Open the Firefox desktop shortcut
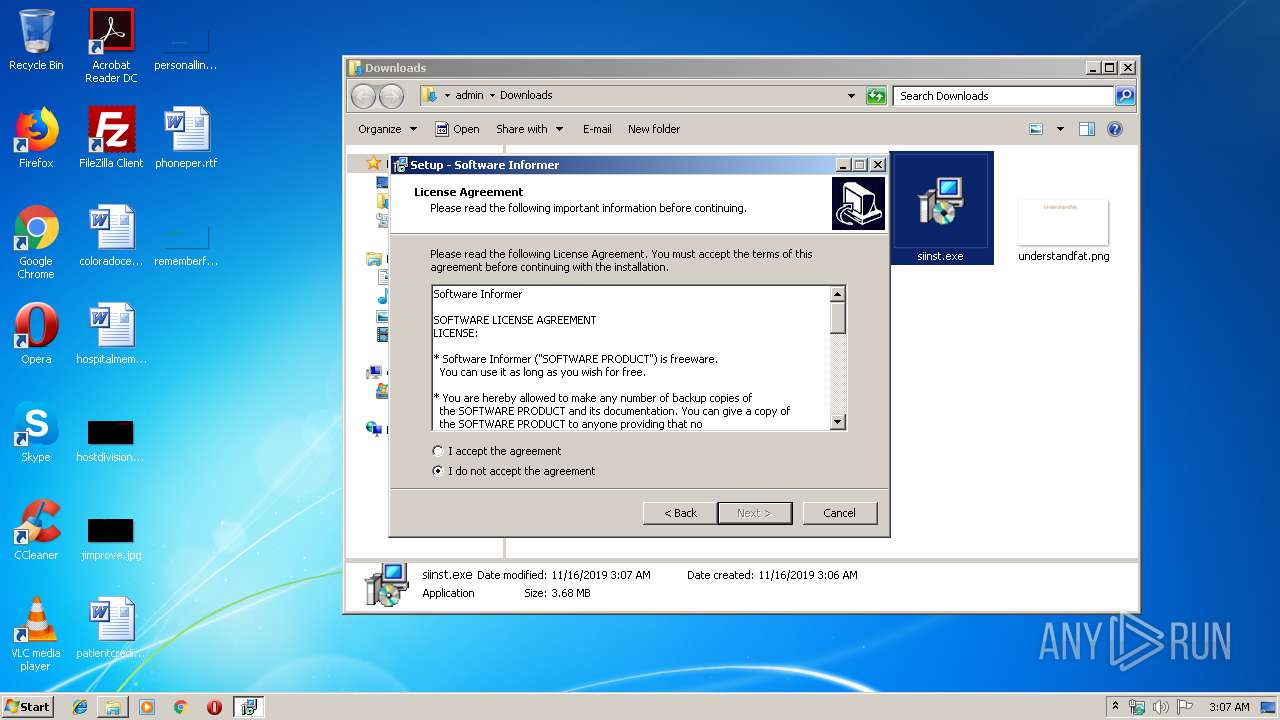 click(x=36, y=138)
